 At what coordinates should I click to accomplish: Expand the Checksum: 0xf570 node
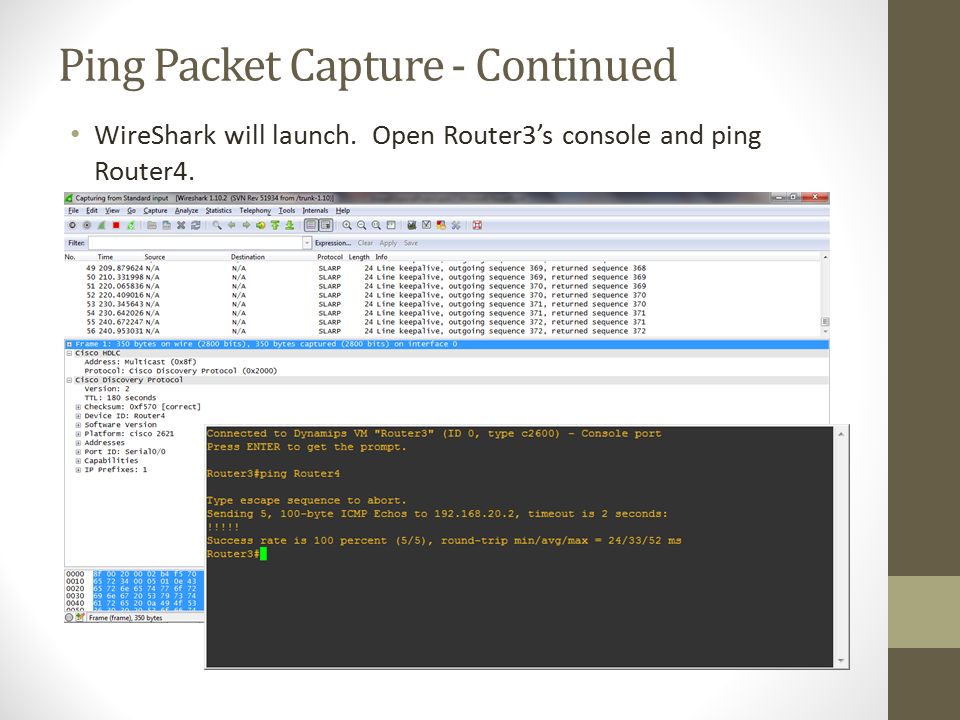(78, 407)
